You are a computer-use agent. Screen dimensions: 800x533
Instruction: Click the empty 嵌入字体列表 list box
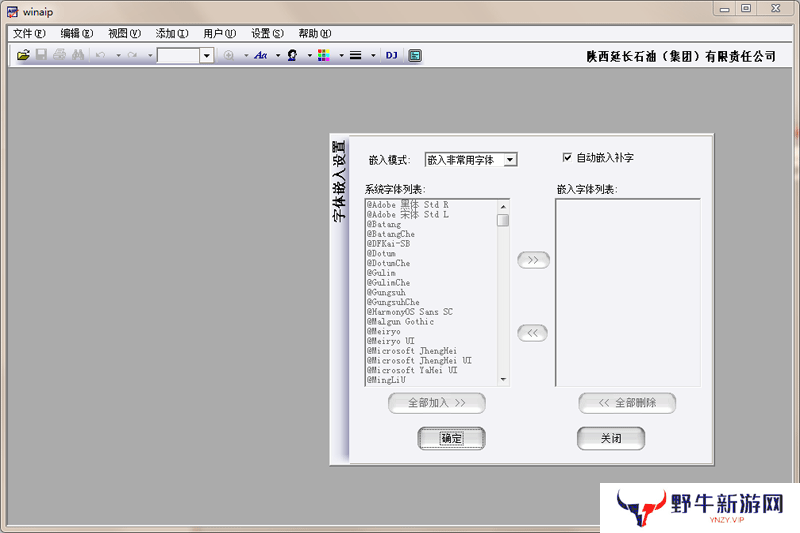point(628,293)
